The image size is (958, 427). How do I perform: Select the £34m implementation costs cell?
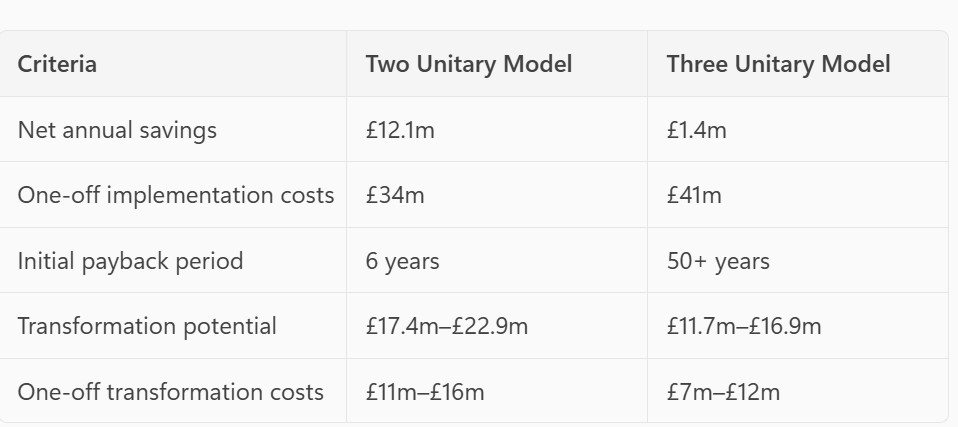(395, 195)
